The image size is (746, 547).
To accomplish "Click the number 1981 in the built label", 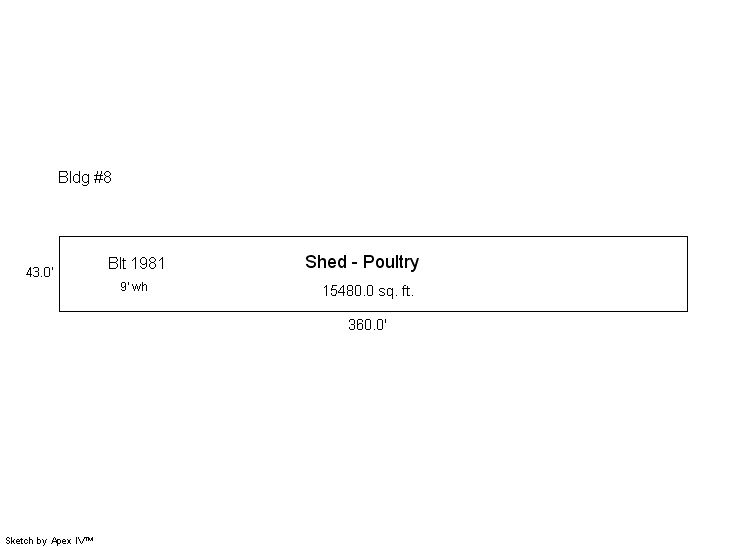I will [149, 264].
